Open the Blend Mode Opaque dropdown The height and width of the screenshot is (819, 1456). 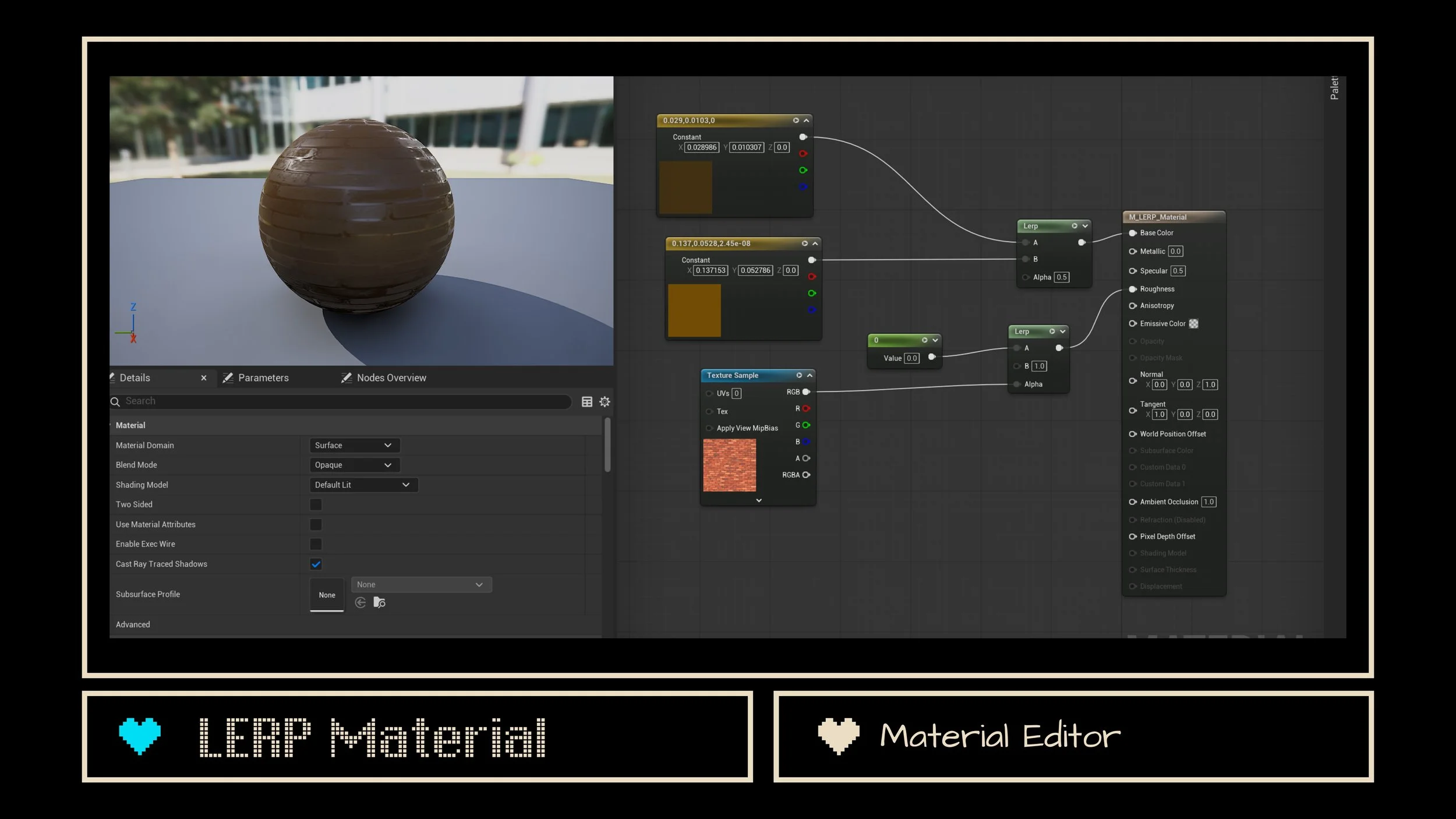coord(354,465)
